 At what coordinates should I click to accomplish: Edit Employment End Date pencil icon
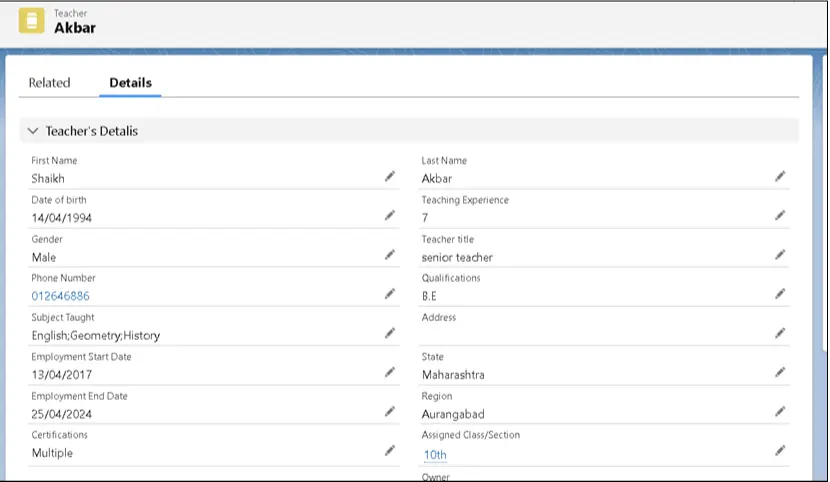coord(390,411)
